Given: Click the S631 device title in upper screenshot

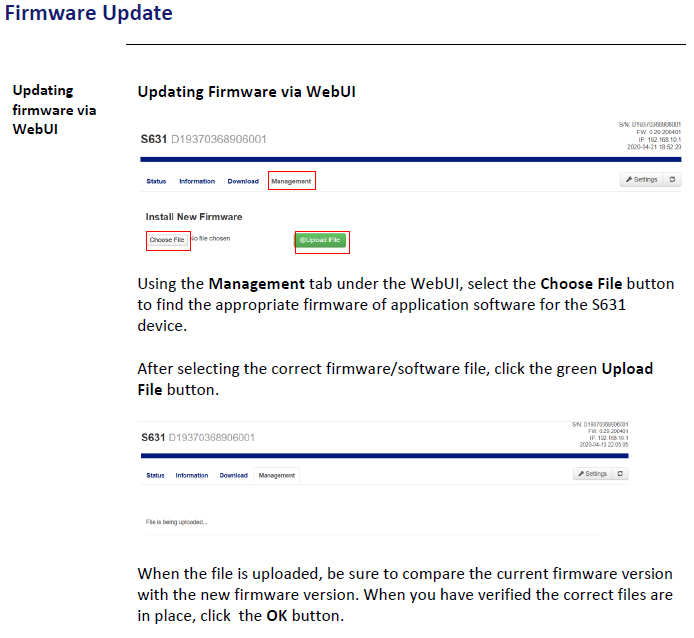Looking at the screenshot, I should (x=153, y=138).
